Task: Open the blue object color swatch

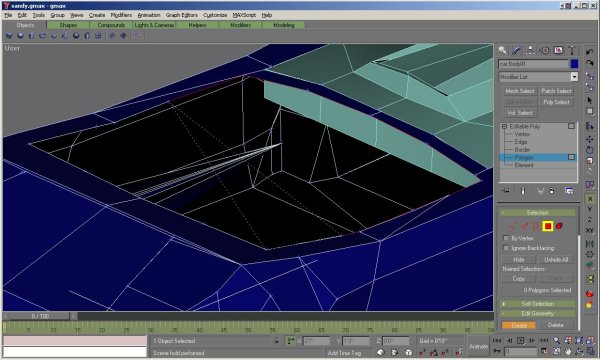Action: point(574,64)
